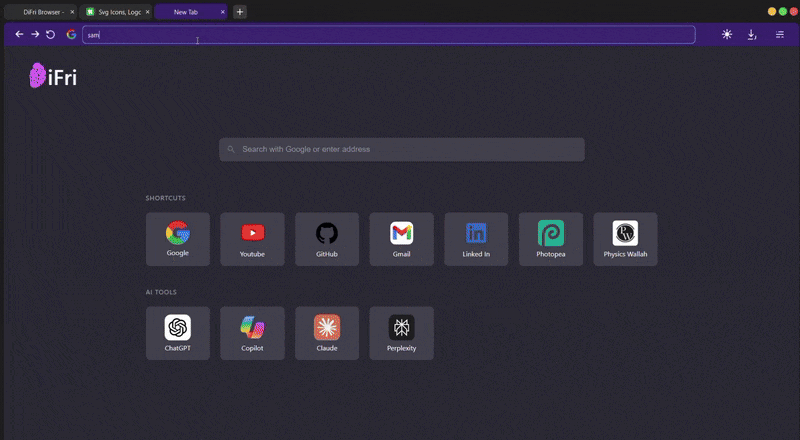The height and width of the screenshot is (440, 800).
Task: Switch to the Svg Icons, Logo tab
Action: (x=116, y=12)
